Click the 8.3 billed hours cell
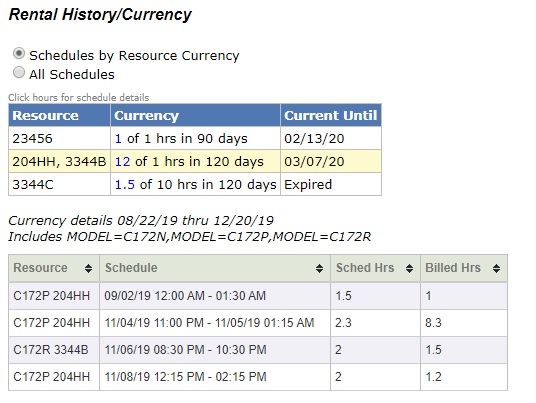Image resolution: width=536 pixels, height=403 pixels. 464,323
